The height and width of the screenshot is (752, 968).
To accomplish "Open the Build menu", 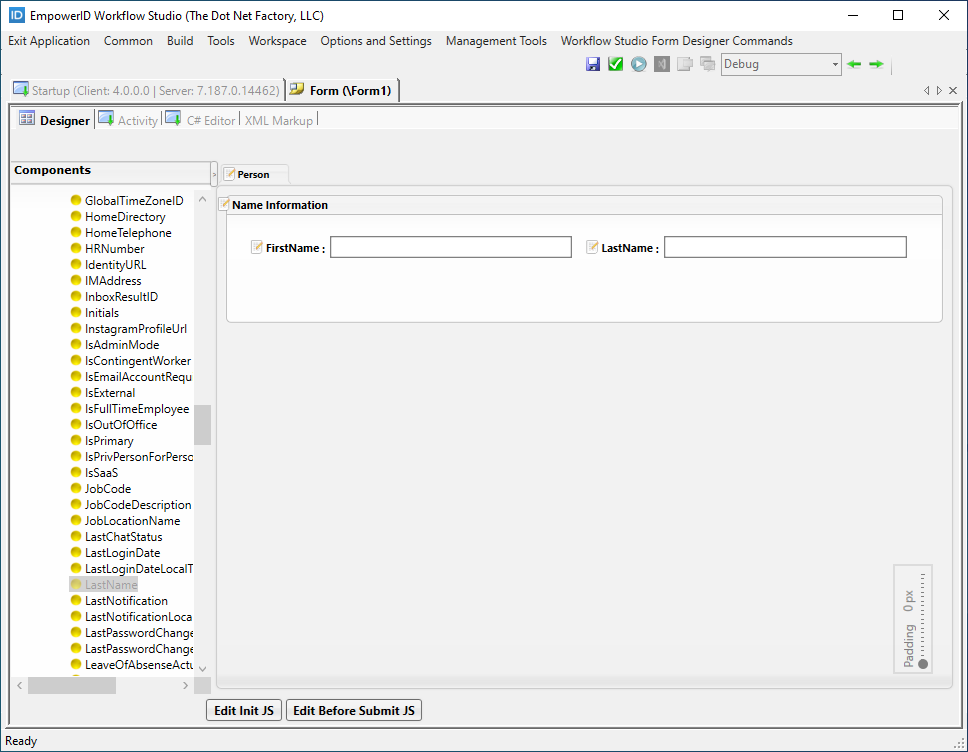I will click(x=180, y=41).
